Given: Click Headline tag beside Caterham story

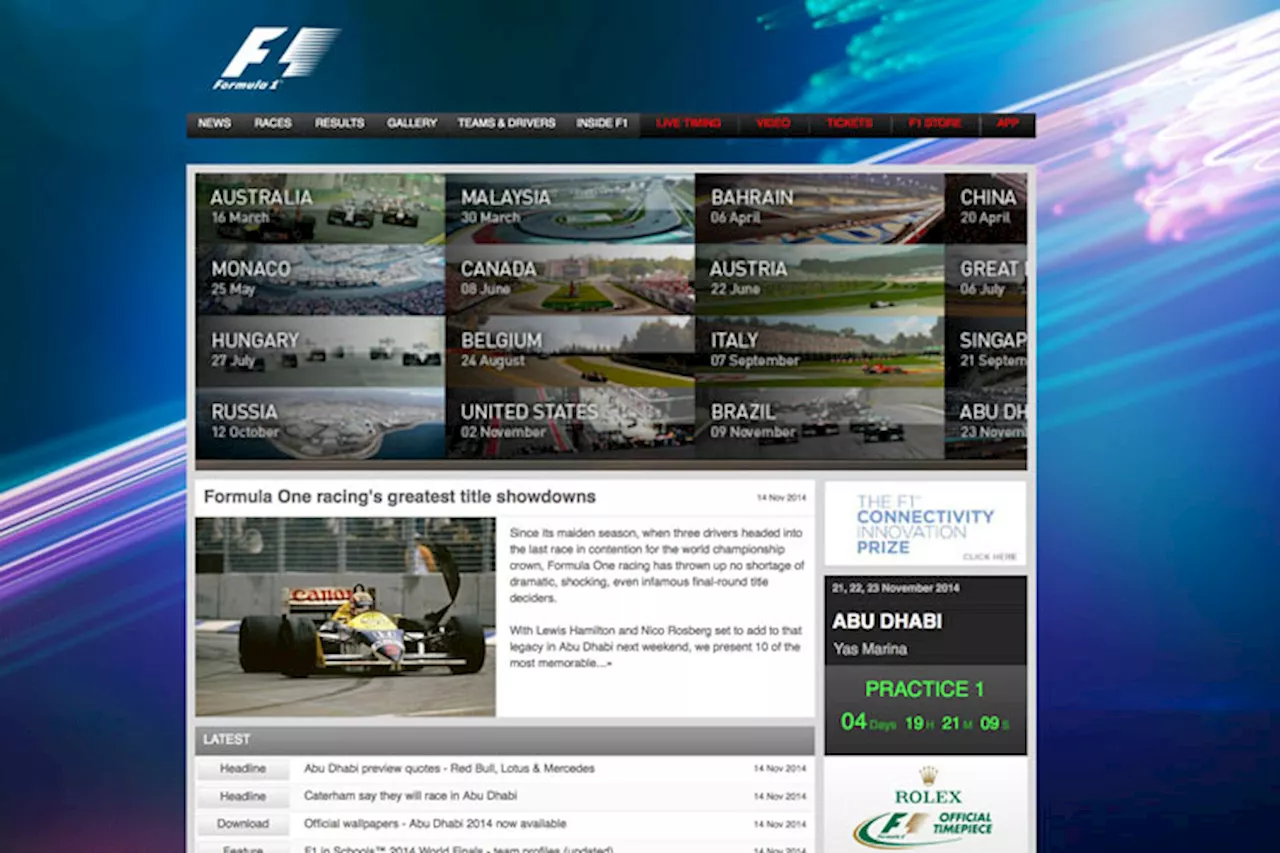Looking at the screenshot, I should coord(243,797).
